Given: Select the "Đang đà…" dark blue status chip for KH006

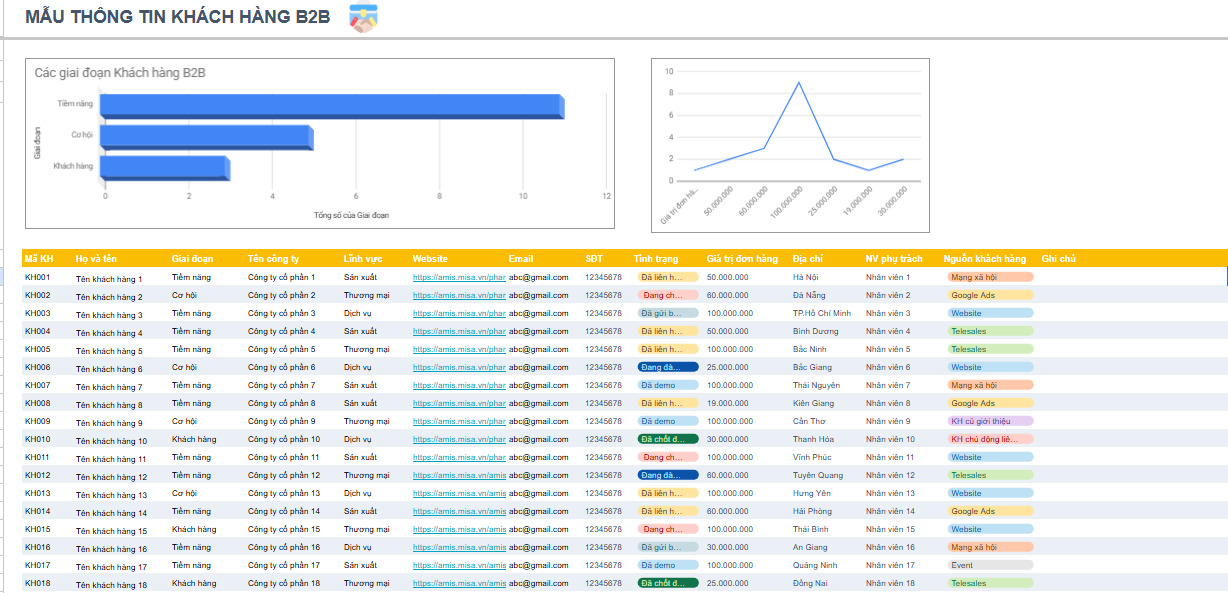Looking at the screenshot, I should coord(668,367).
